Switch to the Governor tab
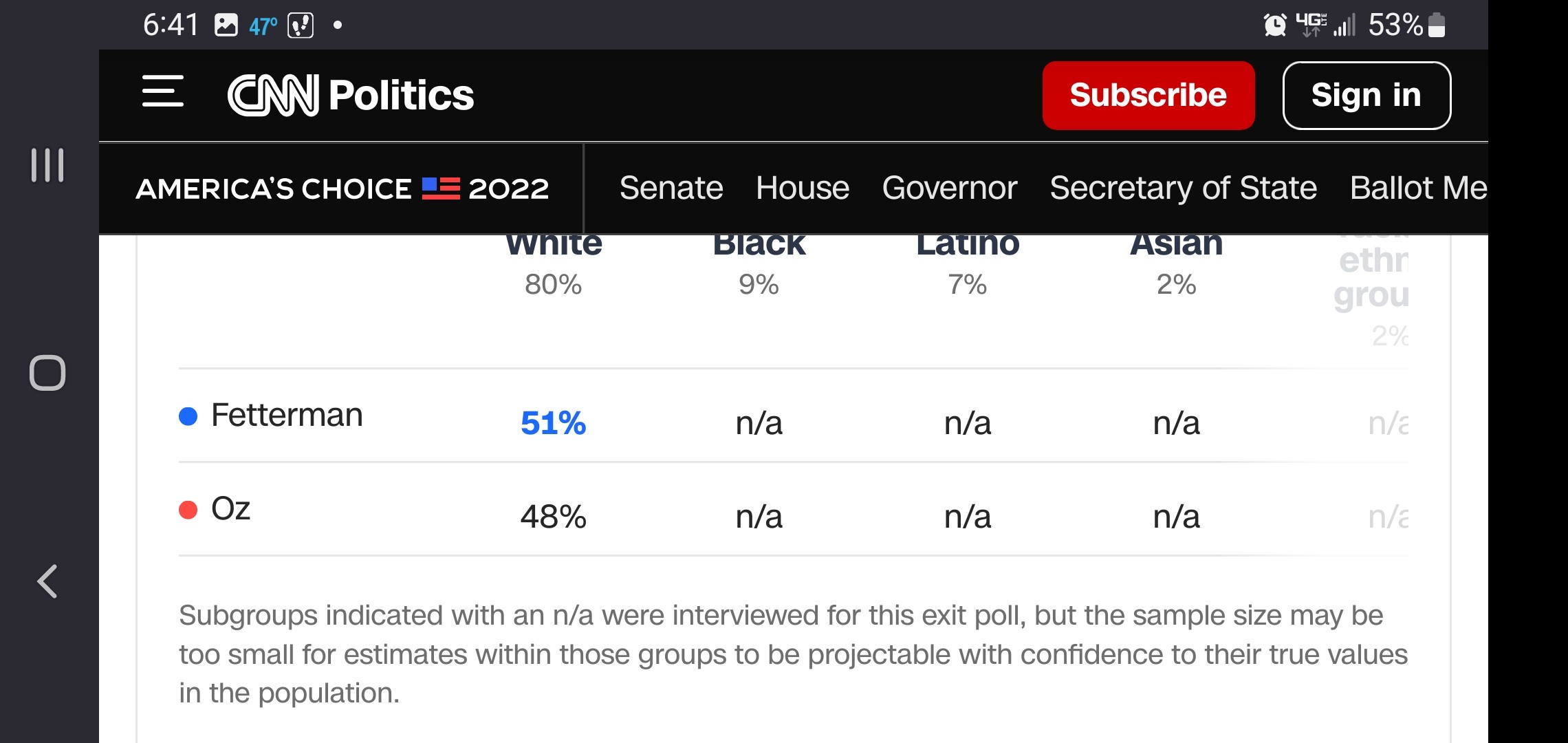 coord(949,188)
